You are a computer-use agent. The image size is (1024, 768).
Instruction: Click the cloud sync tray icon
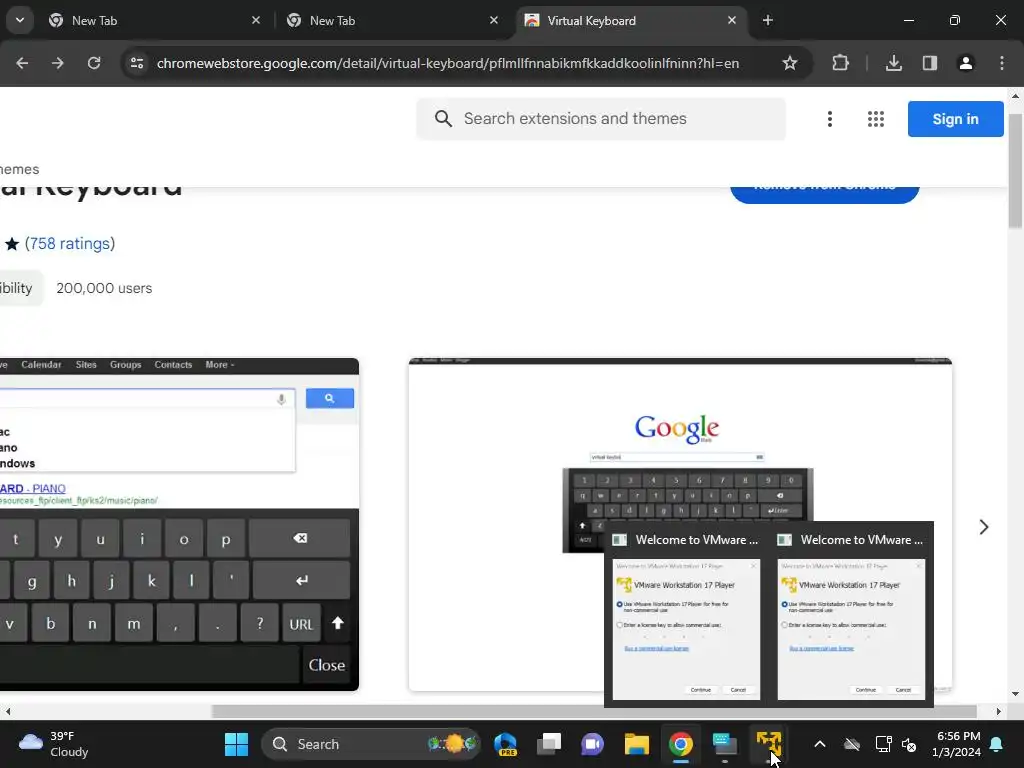pos(852,744)
